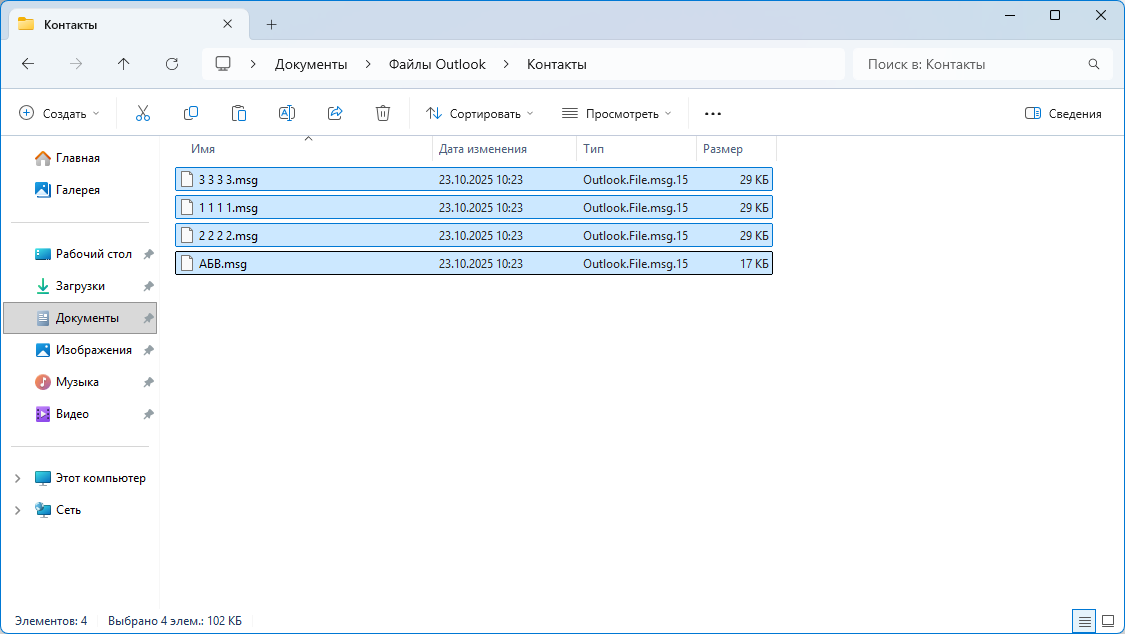The width and height of the screenshot is (1125, 634).
Task: Expand the Этот компьютер tree node
Action: coord(17,478)
